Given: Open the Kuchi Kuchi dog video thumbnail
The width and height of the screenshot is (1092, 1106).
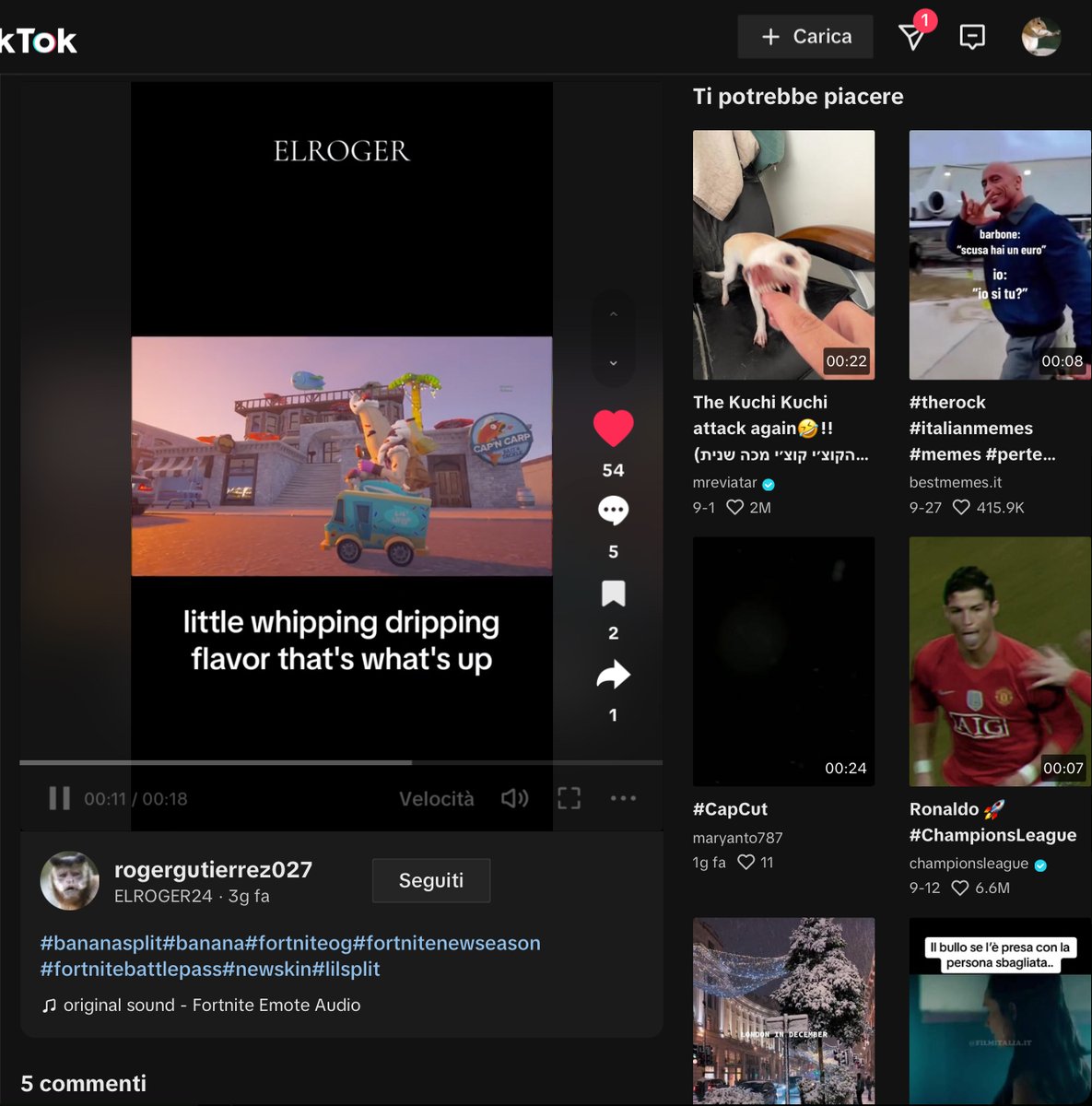Looking at the screenshot, I should tap(783, 254).
